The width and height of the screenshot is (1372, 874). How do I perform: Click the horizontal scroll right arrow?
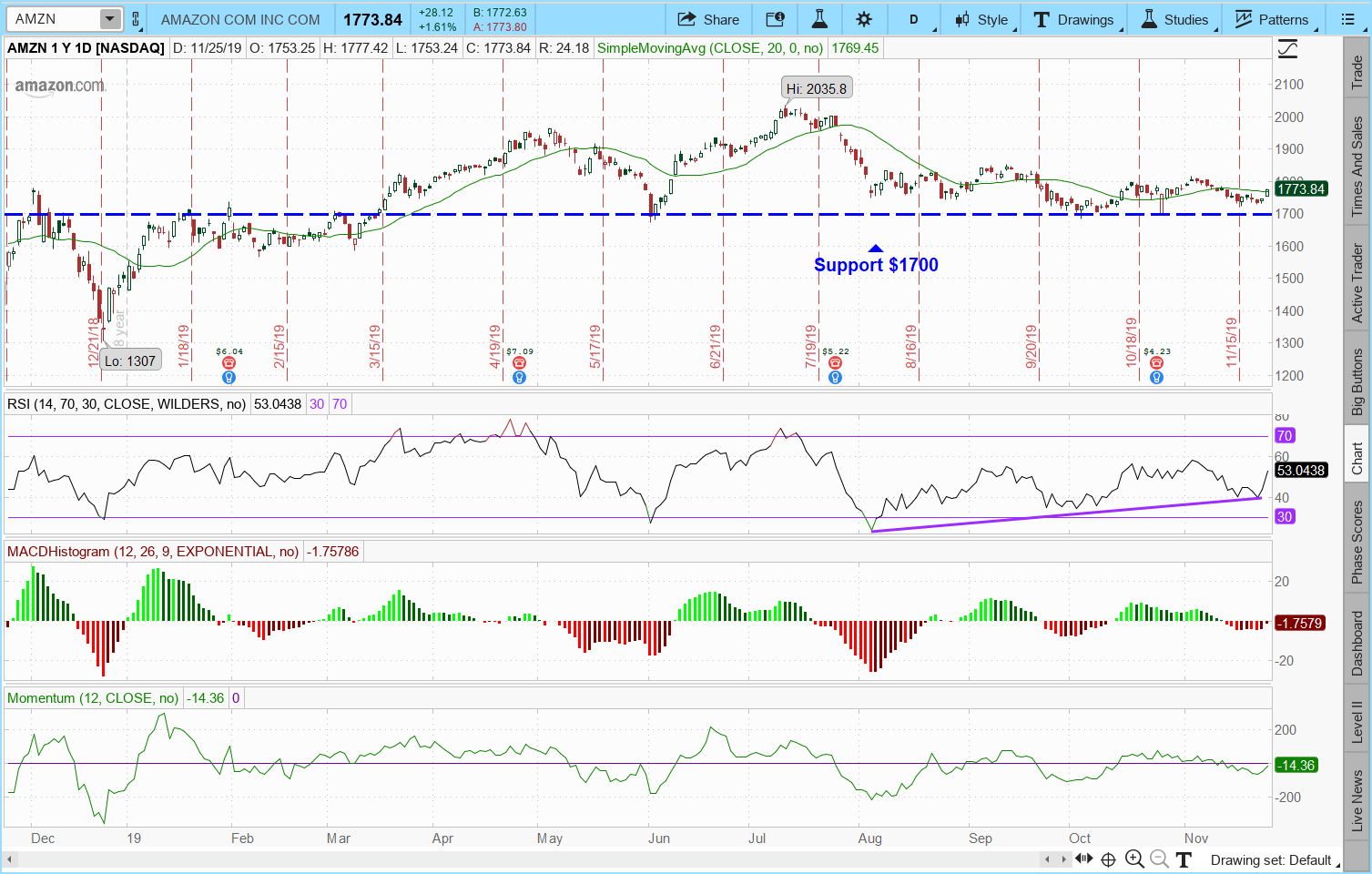(x=1062, y=859)
